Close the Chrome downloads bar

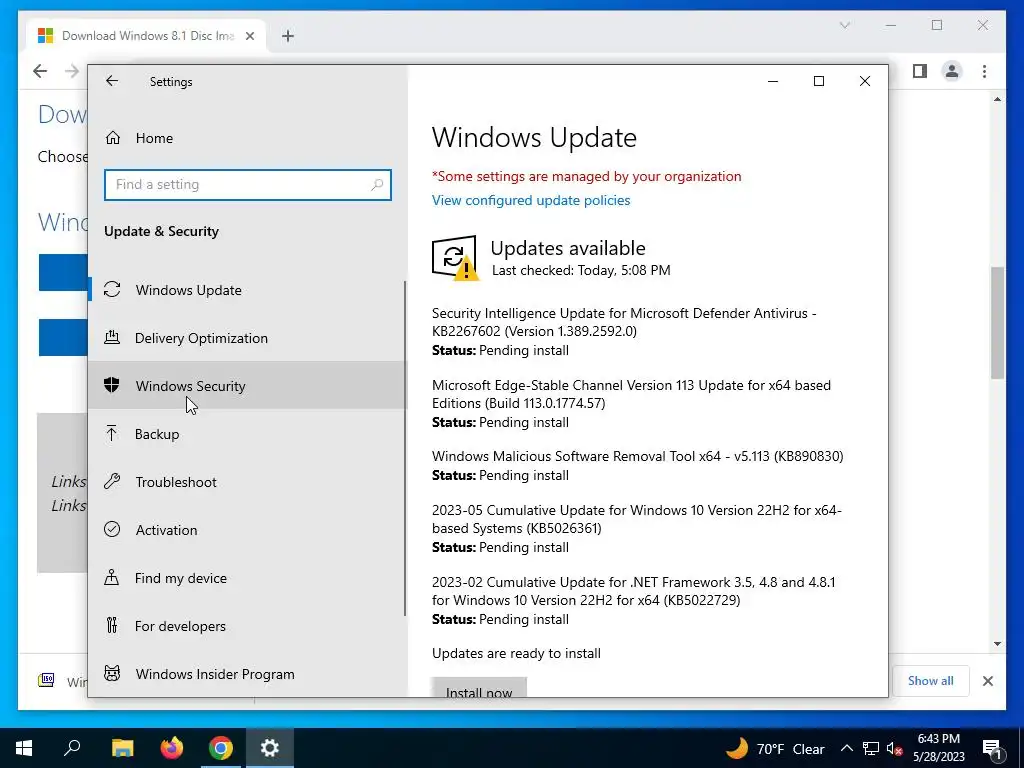[x=987, y=681]
